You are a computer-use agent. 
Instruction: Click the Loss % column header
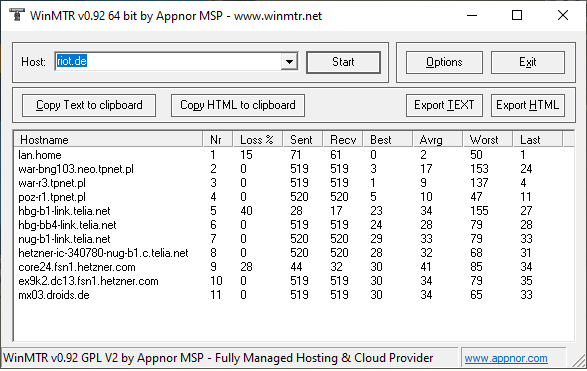point(258,140)
